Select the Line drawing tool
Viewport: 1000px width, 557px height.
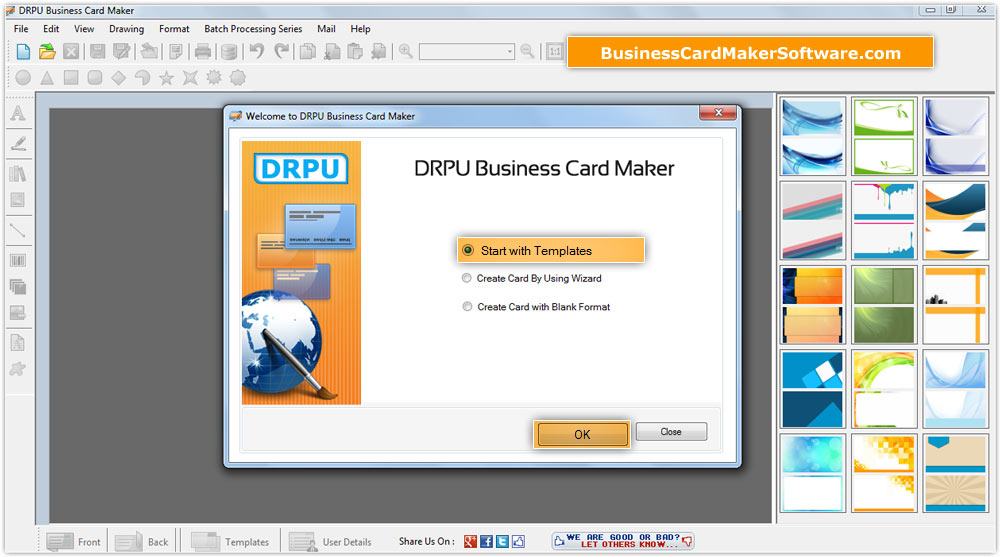pos(18,230)
